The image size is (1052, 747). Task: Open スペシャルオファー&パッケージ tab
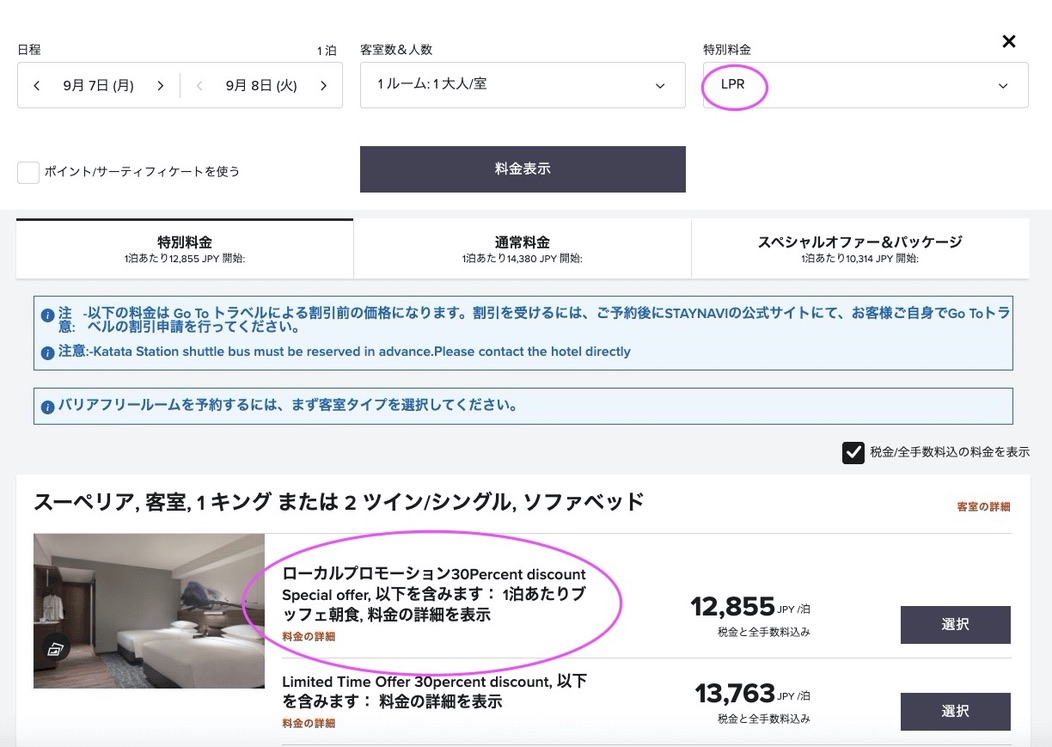(x=859, y=248)
